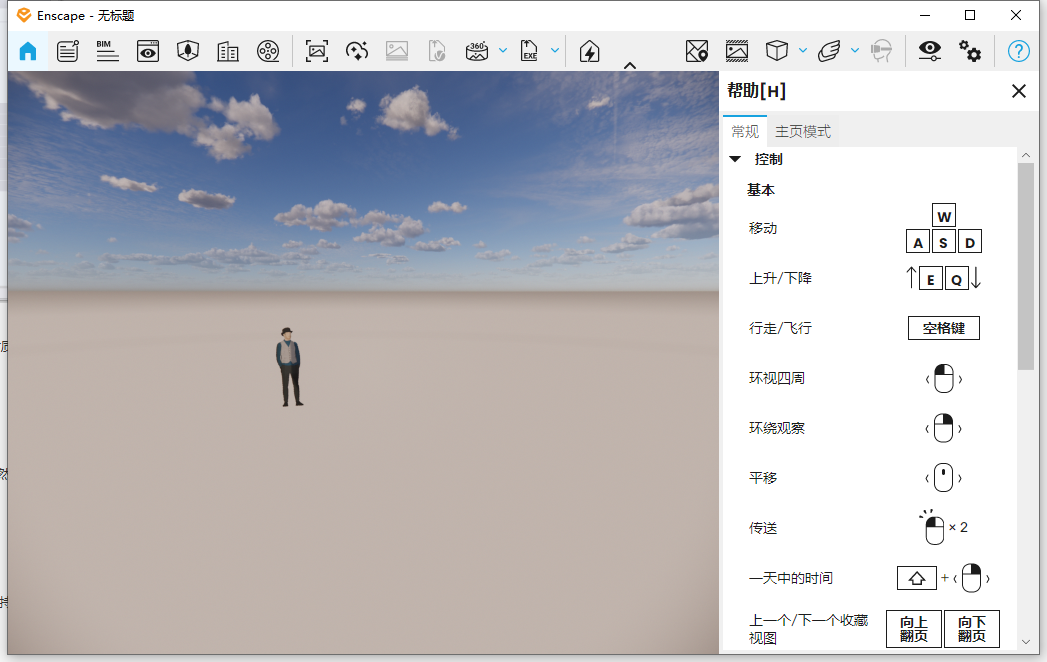Collapse toolbar with the upward chevron

[630, 65]
